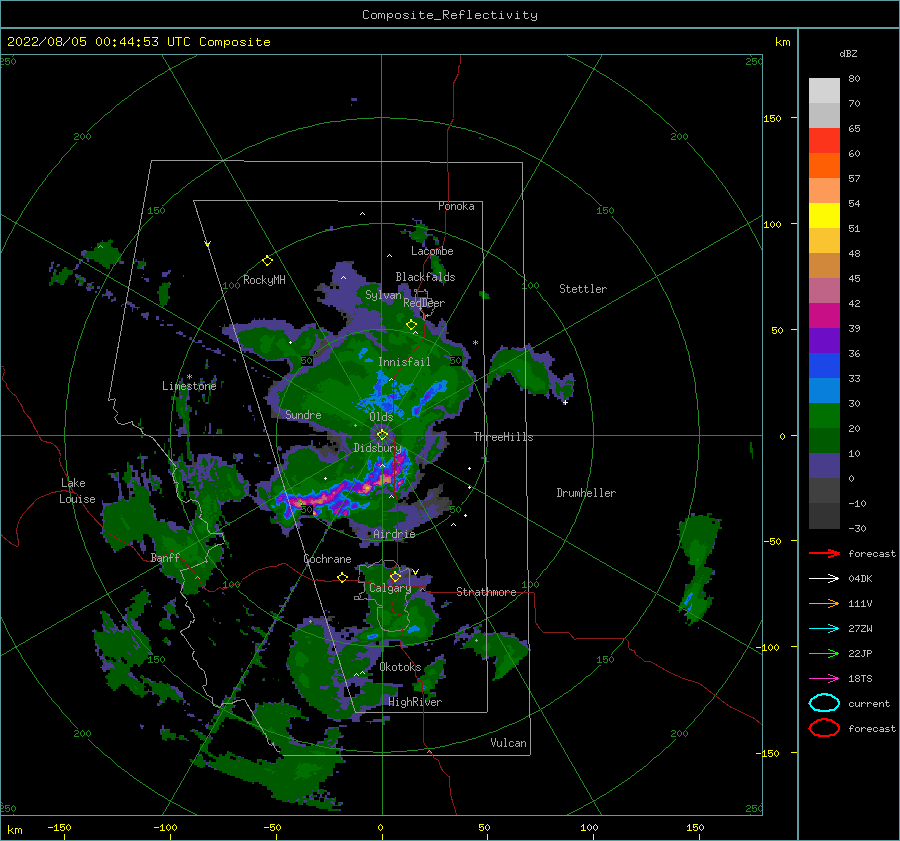Select the yellow diamond marker above Calgary
The height and width of the screenshot is (841, 900).
click(x=395, y=576)
